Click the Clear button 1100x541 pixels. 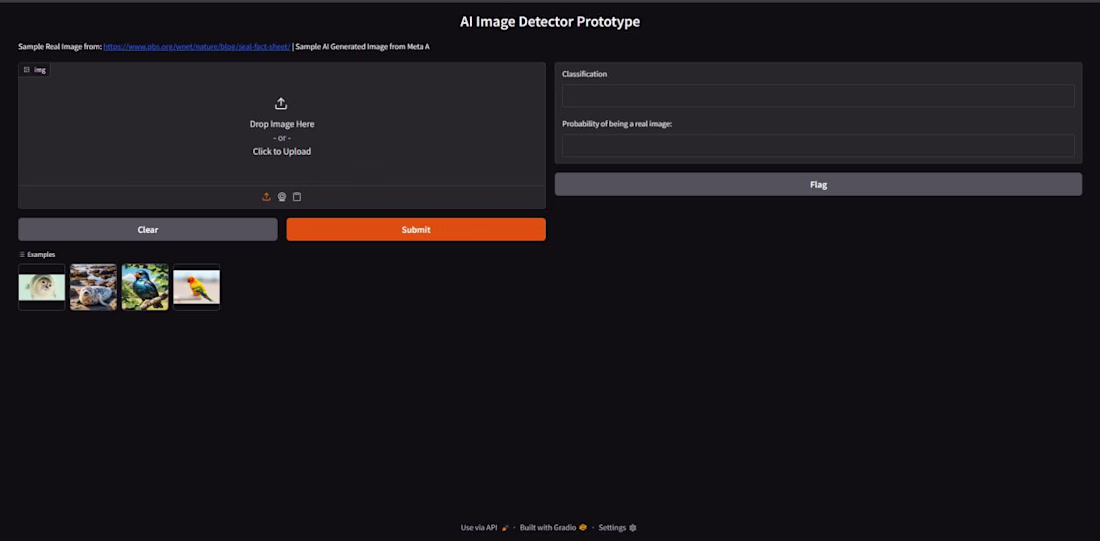(148, 229)
